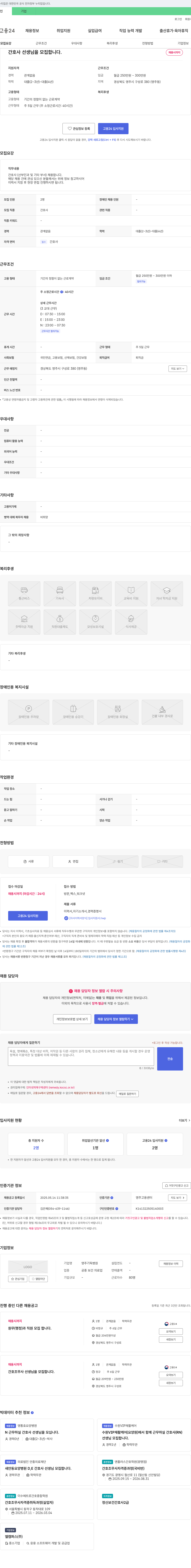Open the 간호조무사 선생님을 모집합니다 posting title
The width and height of the screenshot is (191, 1568).
pyautogui.click(x=31, y=1371)
